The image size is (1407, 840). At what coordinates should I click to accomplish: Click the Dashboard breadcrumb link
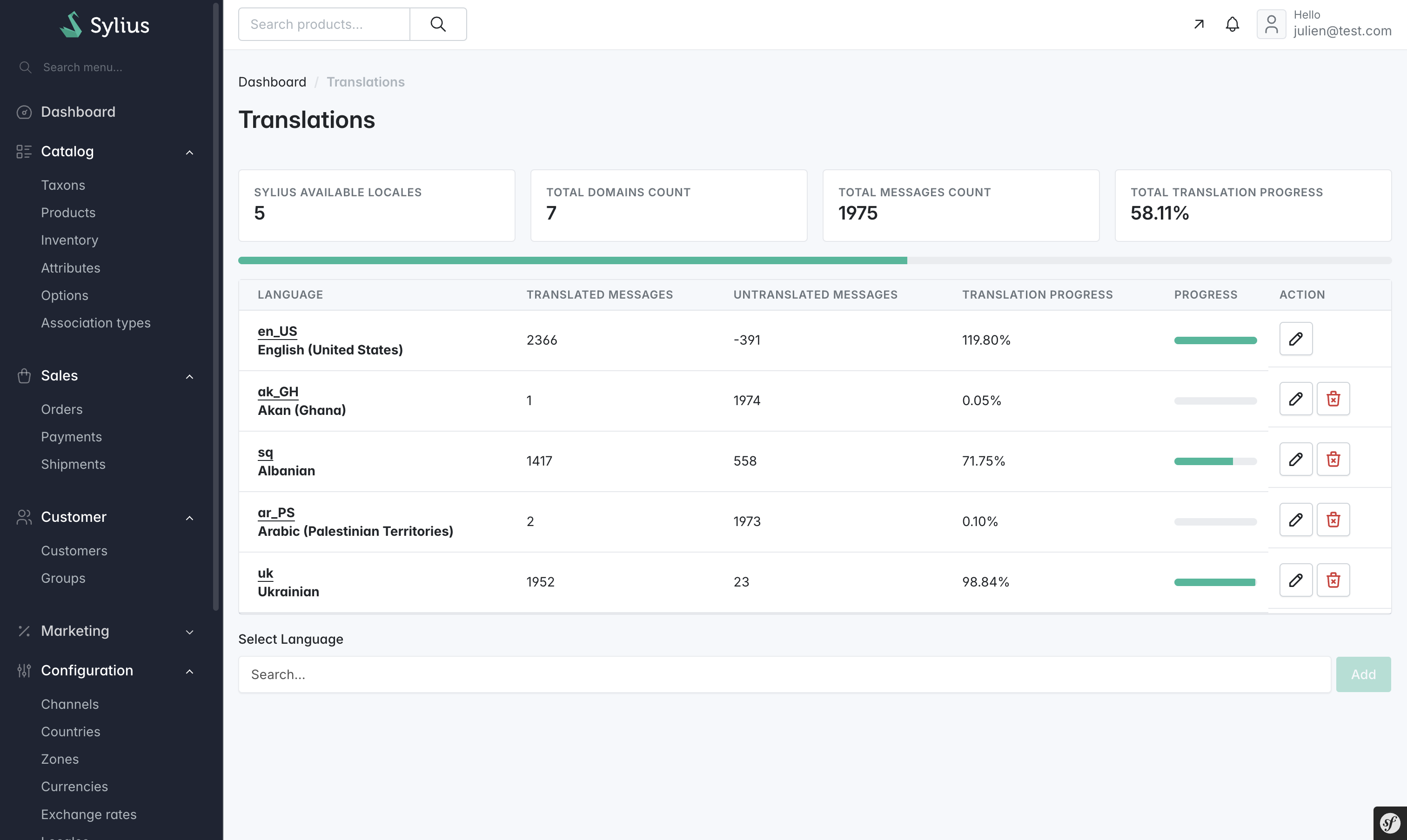point(272,82)
